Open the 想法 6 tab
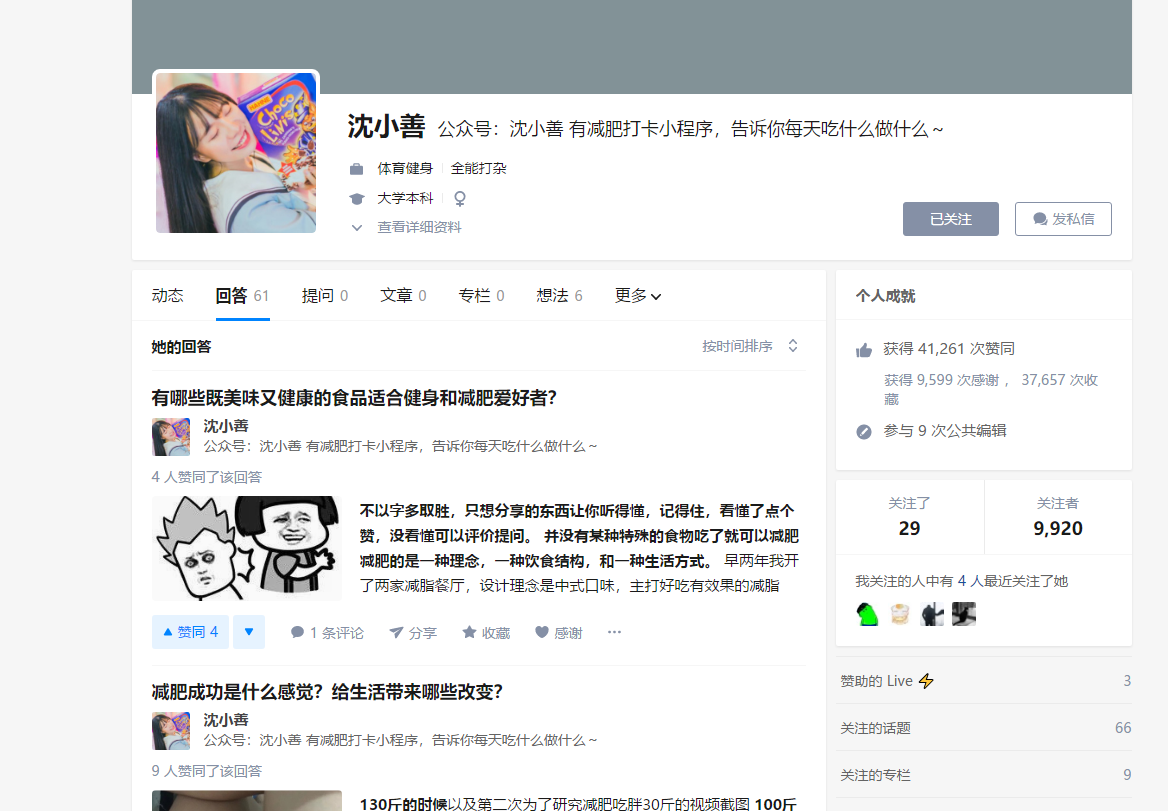Viewport: 1168px width, 811px height. pos(559,296)
